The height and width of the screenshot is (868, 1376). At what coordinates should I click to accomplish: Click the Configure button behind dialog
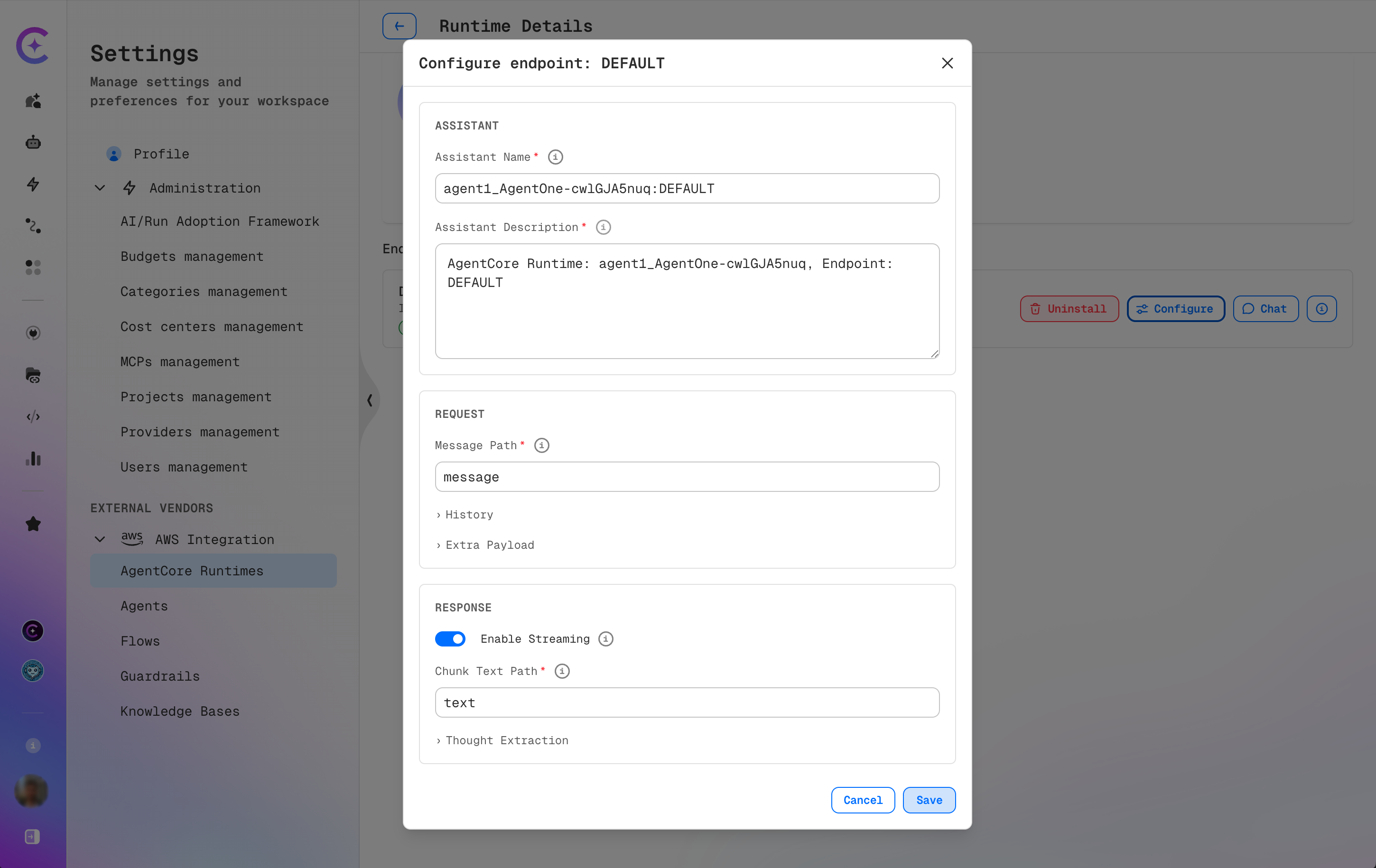pos(1175,309)
